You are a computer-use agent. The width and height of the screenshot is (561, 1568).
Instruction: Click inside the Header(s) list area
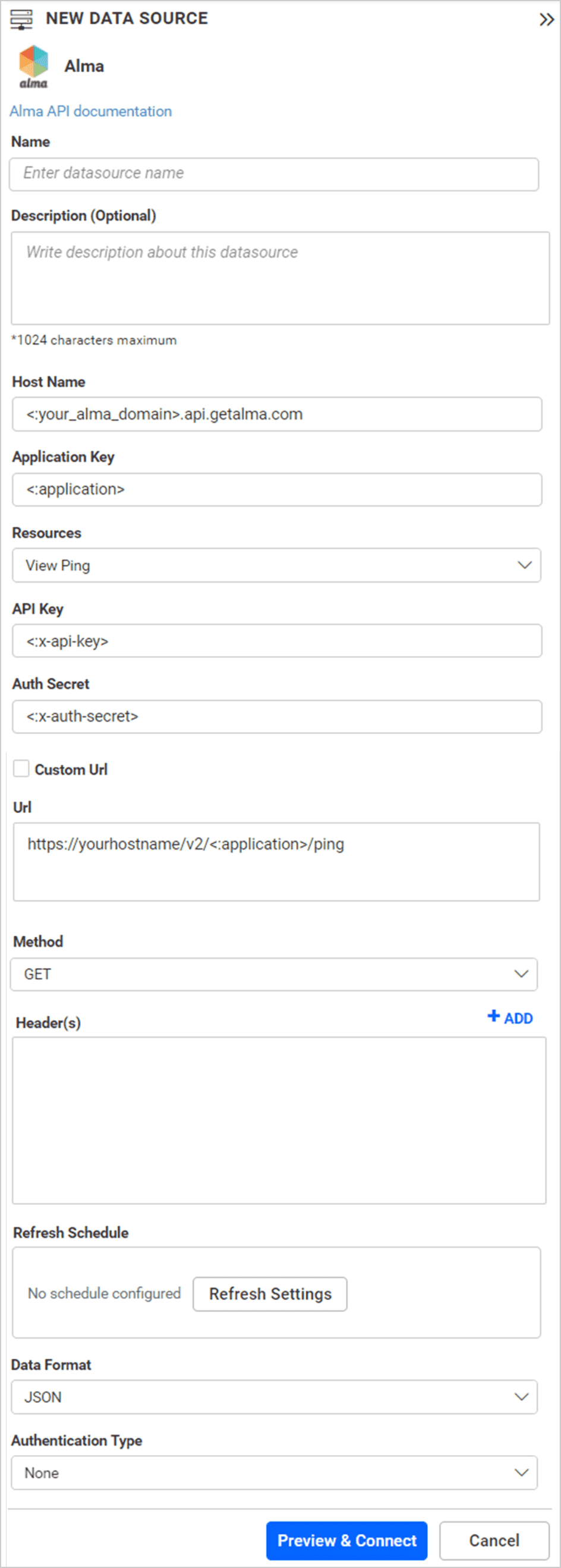point(279,1120)
